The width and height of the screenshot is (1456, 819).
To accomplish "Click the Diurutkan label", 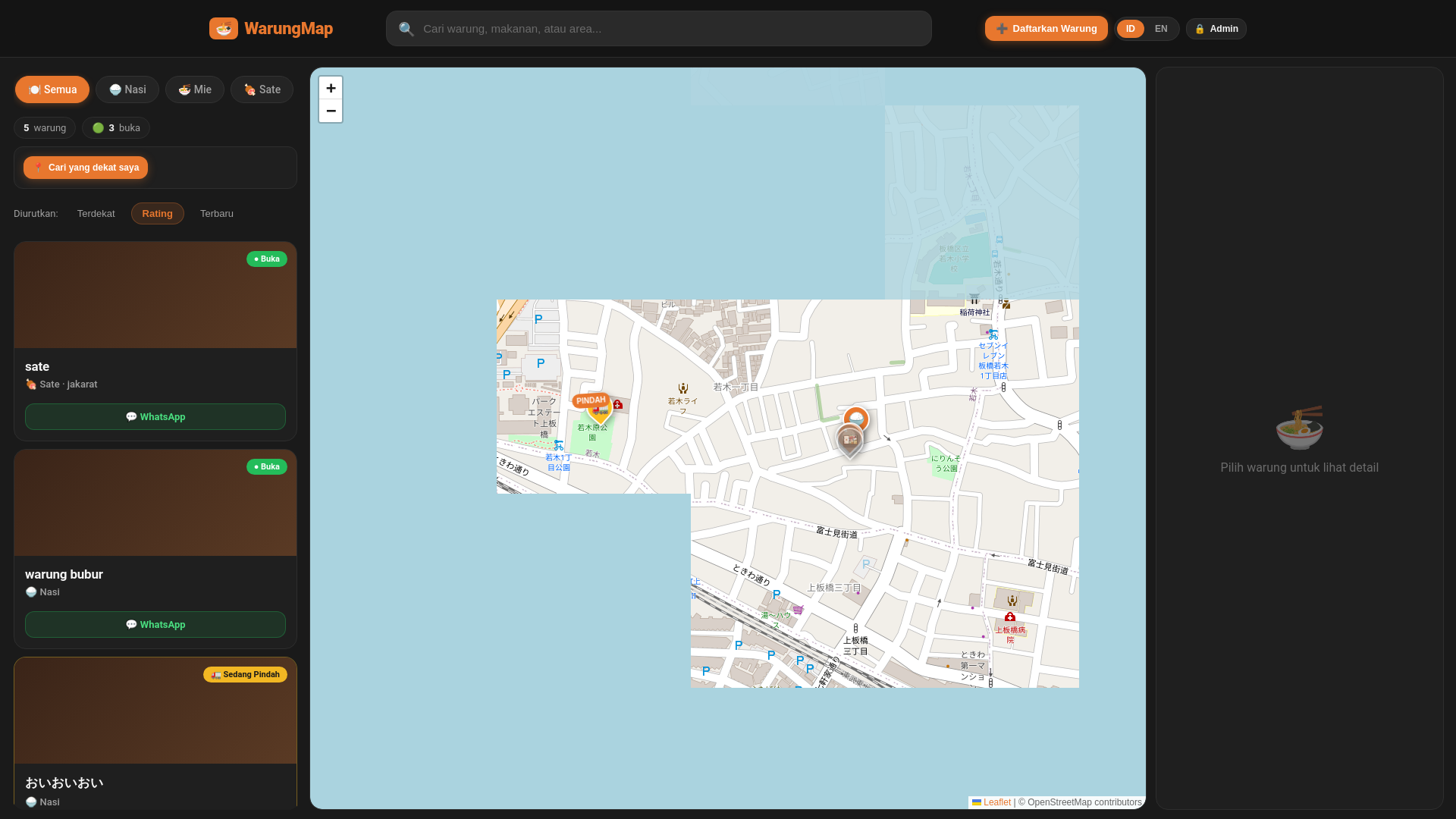I will click(36, 214).
